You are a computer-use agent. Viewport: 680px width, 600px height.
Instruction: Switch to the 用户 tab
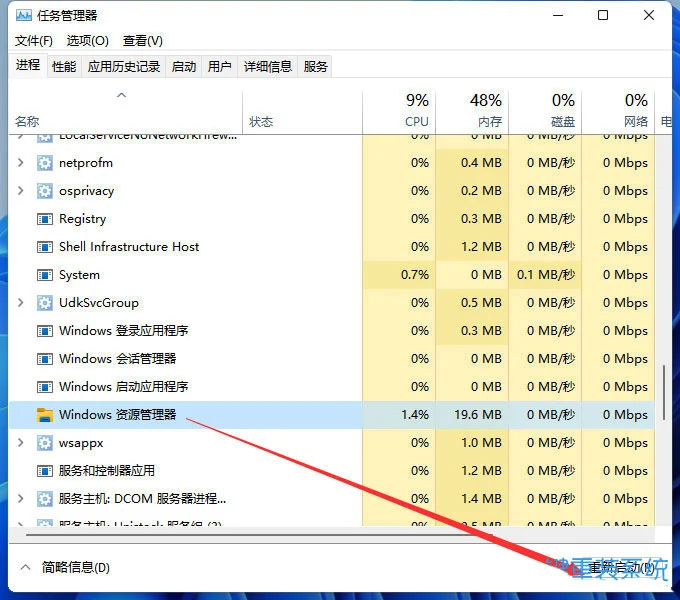click(x=219, y=67)
